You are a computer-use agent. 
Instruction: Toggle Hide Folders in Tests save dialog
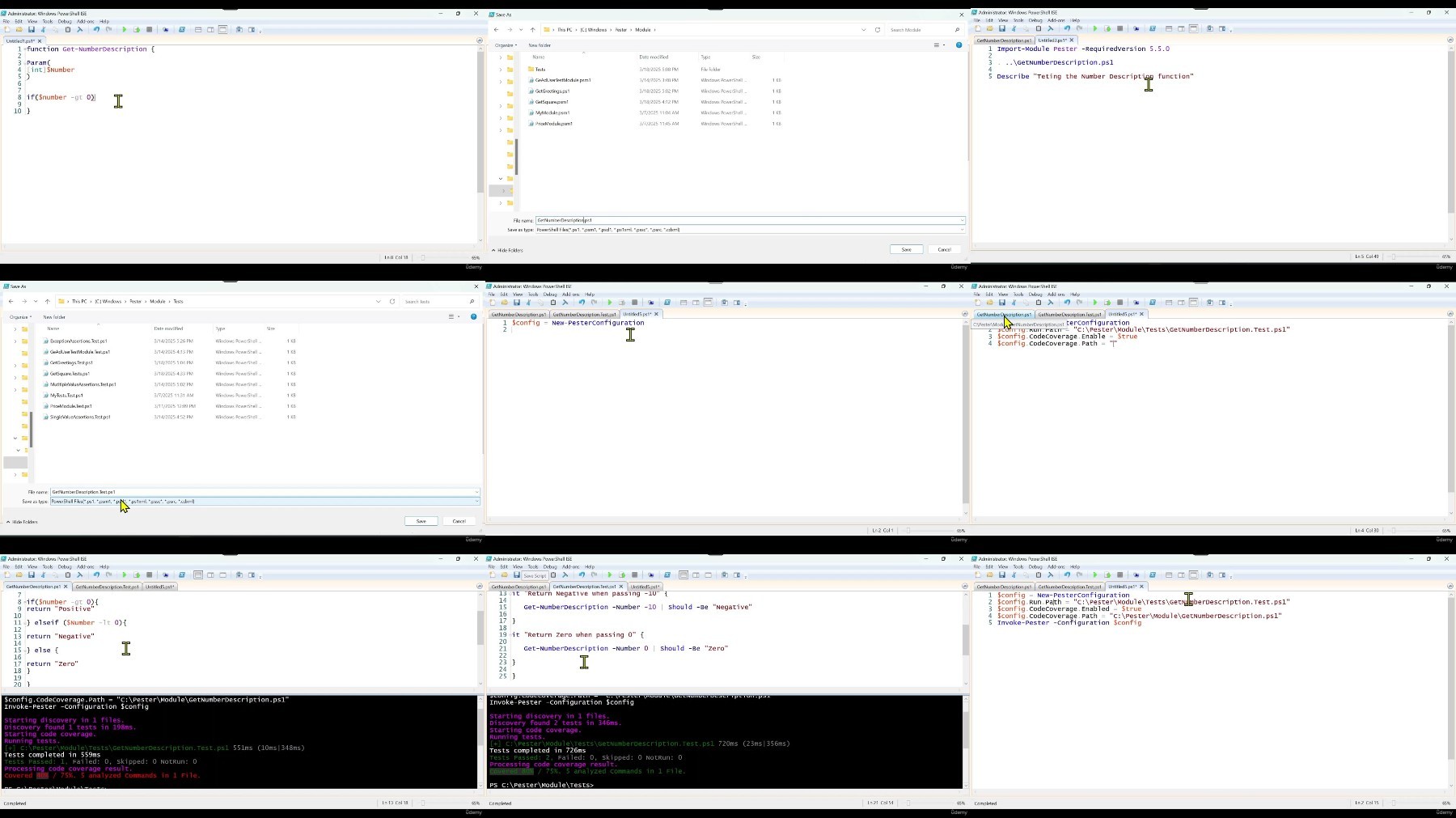22,522
